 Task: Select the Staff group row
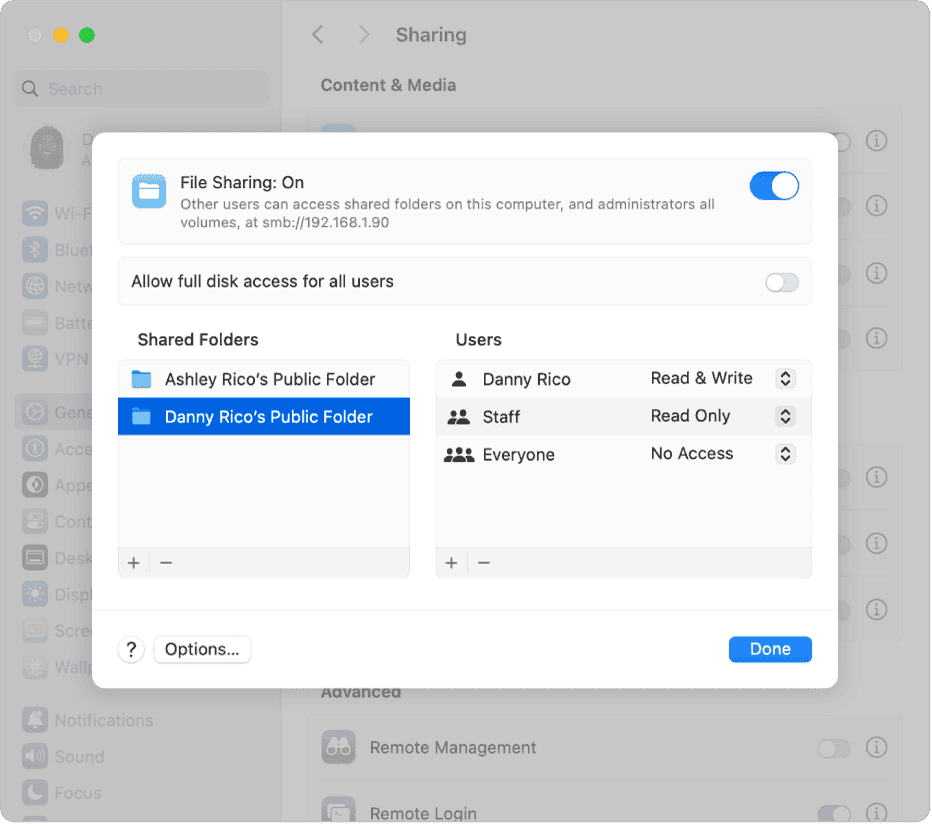[624, 417]
